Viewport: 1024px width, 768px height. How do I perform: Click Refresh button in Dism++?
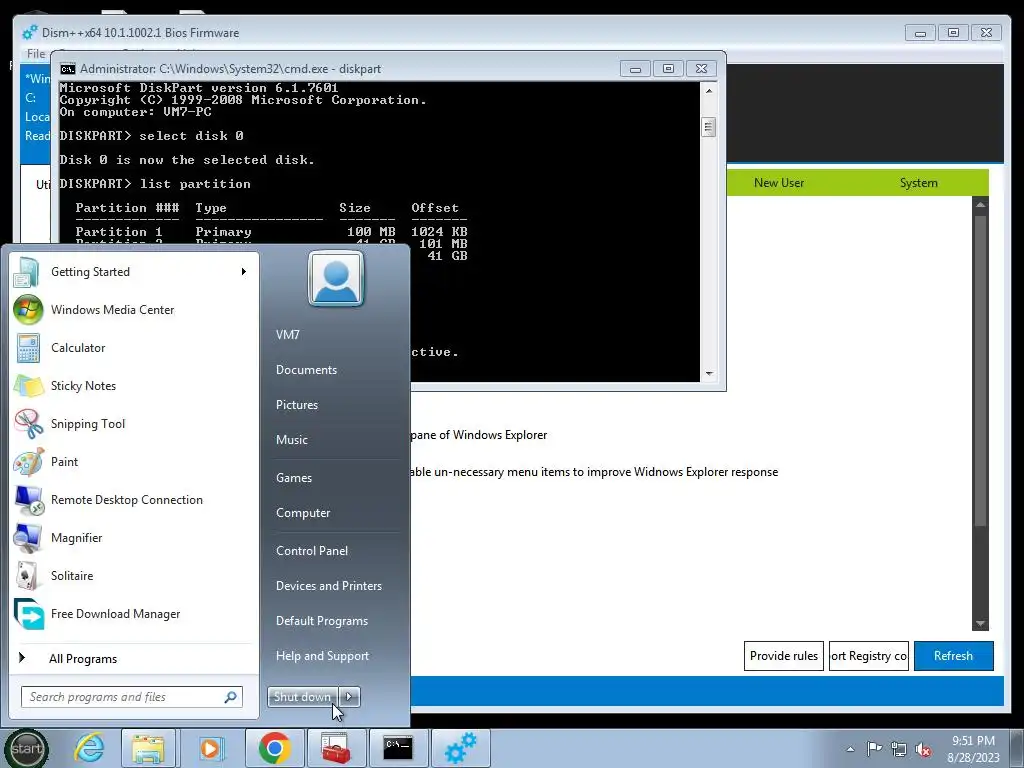coord(953,656)
